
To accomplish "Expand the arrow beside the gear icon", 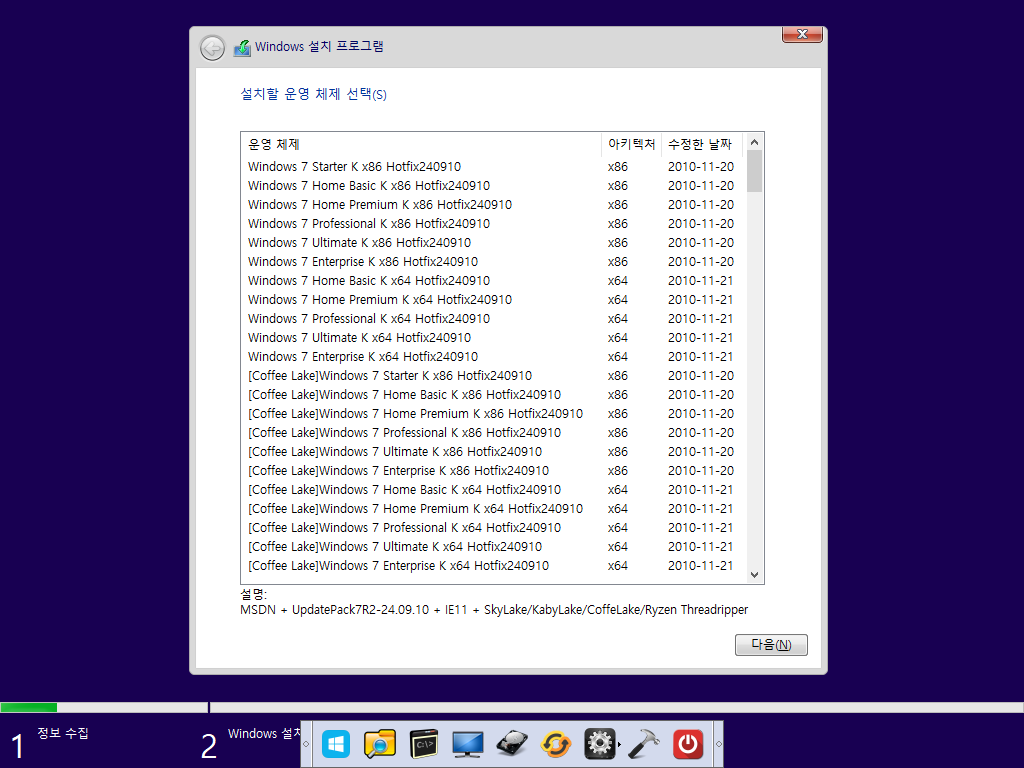I will pyautogui.click(x=619, y=744).
